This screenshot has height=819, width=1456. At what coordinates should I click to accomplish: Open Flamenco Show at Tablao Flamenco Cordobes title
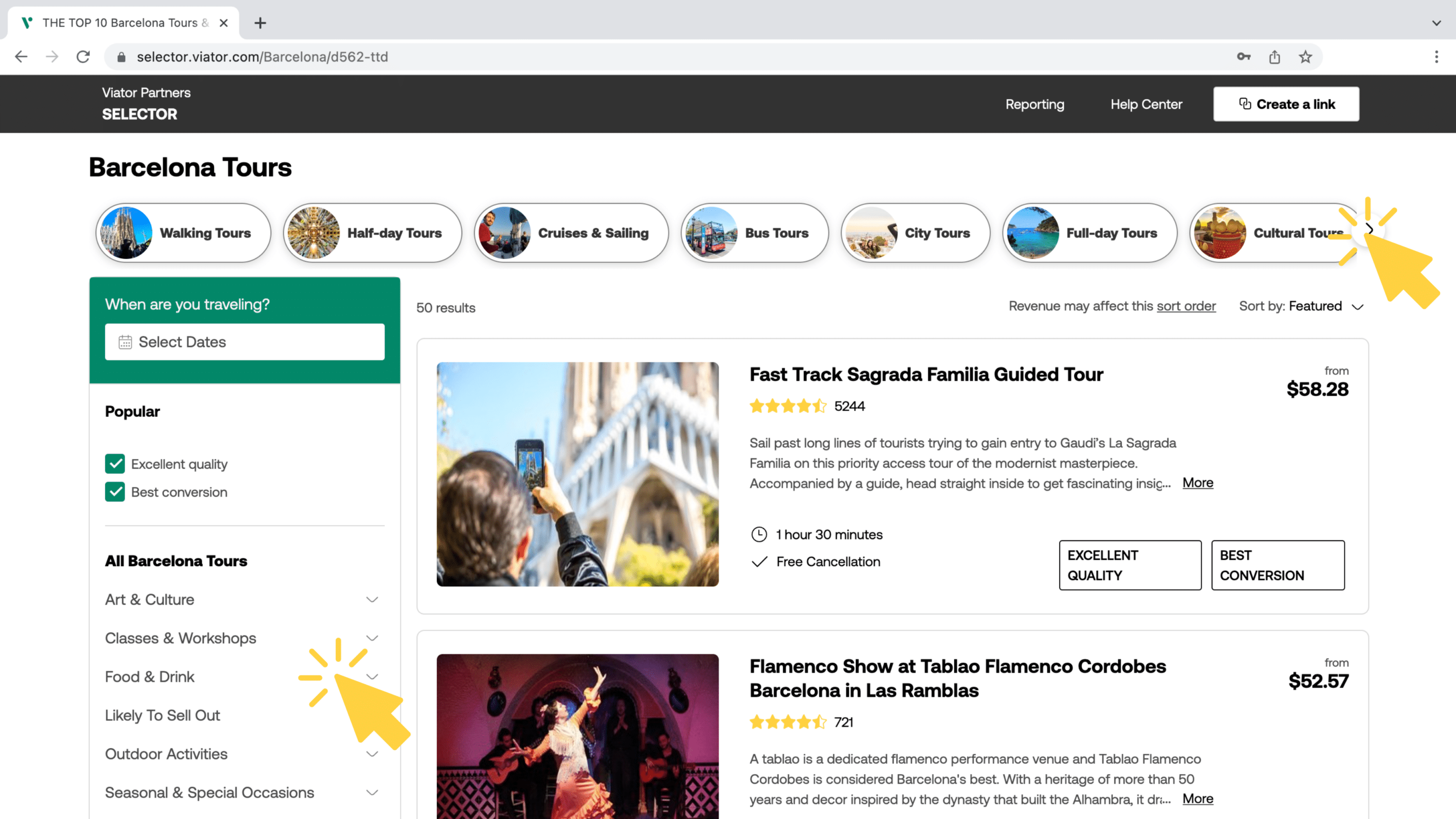coord(958,678)
